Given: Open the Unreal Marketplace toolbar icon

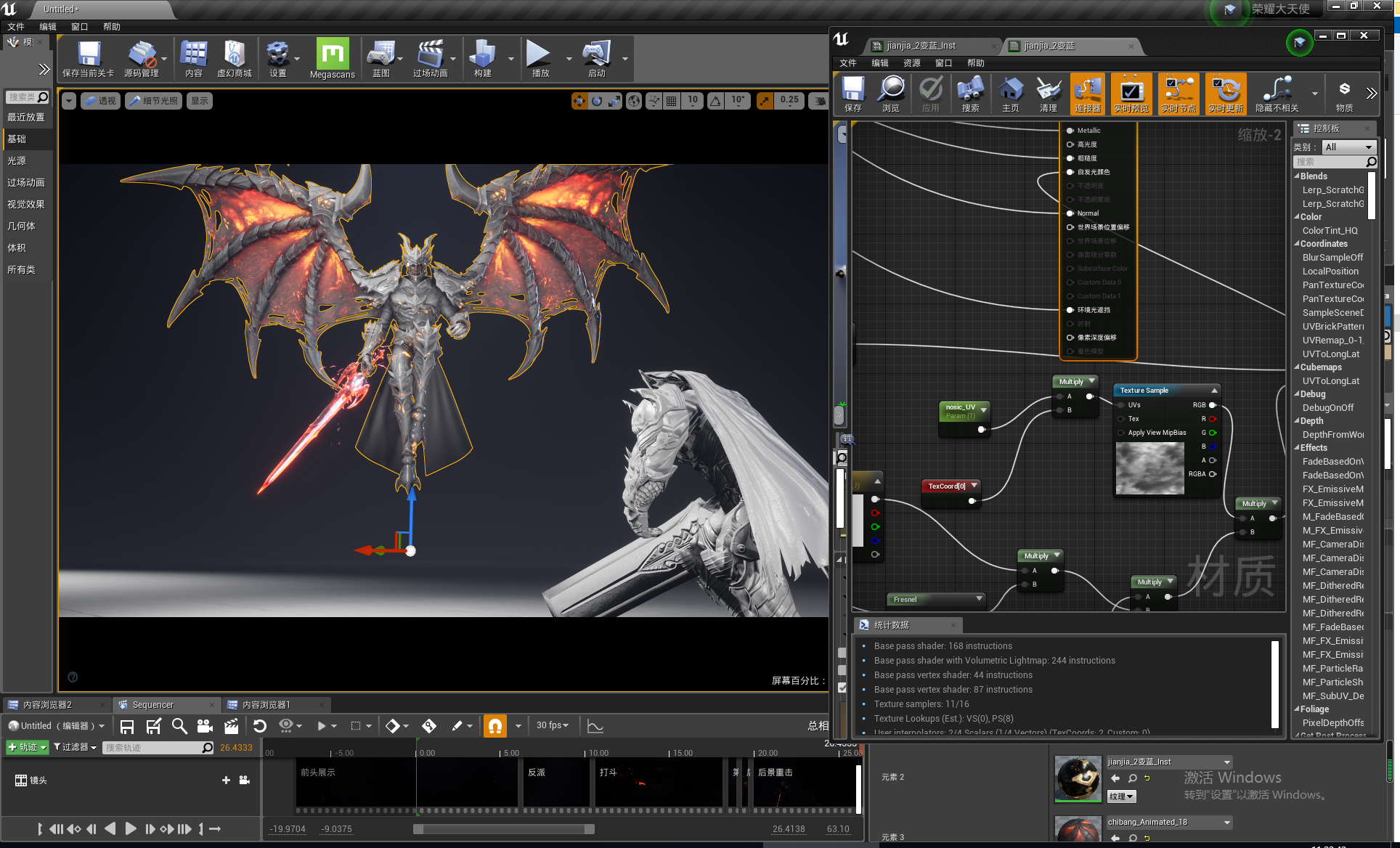Looking at the screenshot, I should pyautogui.click(x=234, y=58).
